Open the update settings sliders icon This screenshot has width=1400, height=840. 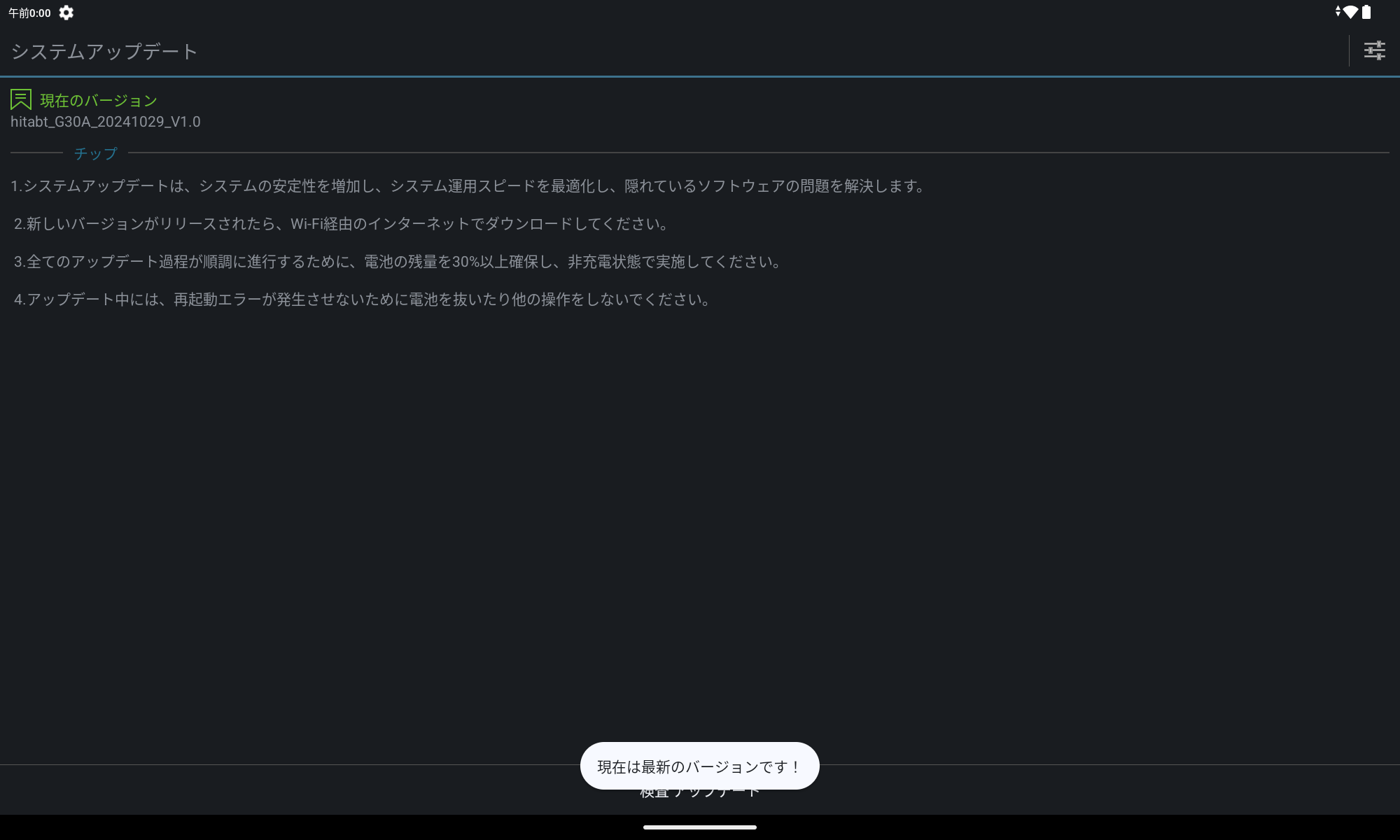point(1374,50)
